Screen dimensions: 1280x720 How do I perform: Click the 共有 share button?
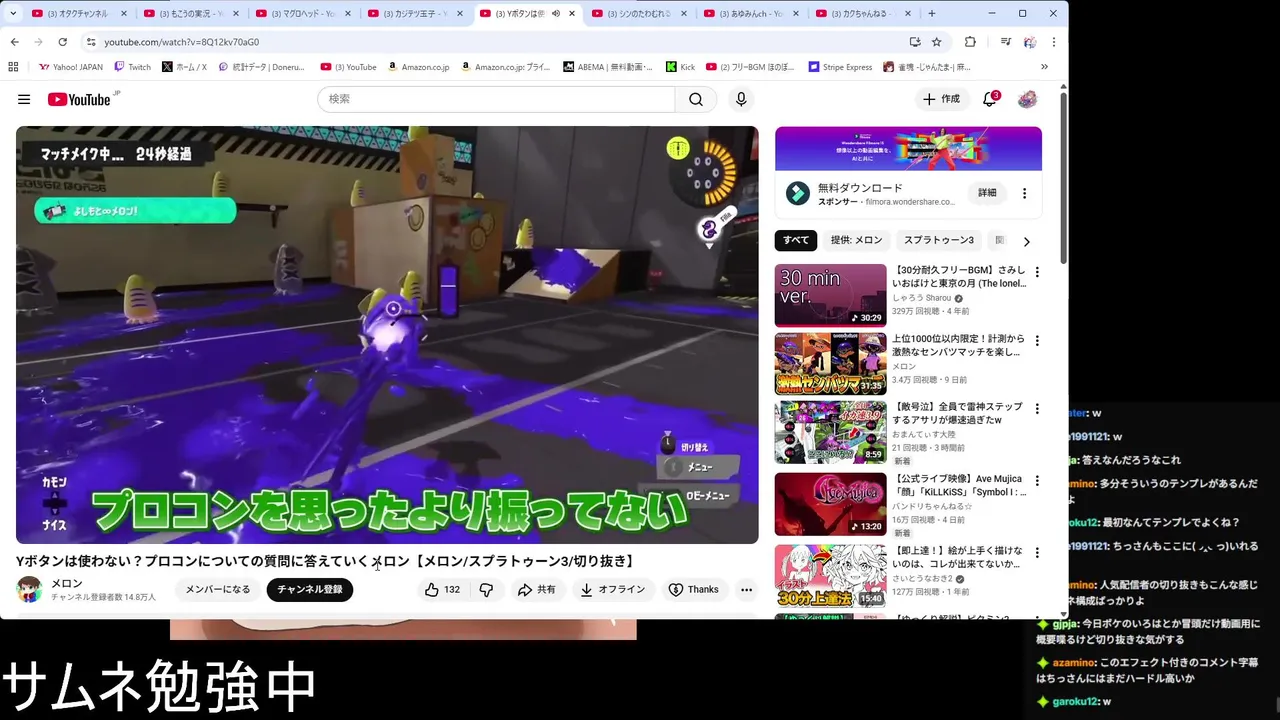pyautogui.click(x=537, y=589)
